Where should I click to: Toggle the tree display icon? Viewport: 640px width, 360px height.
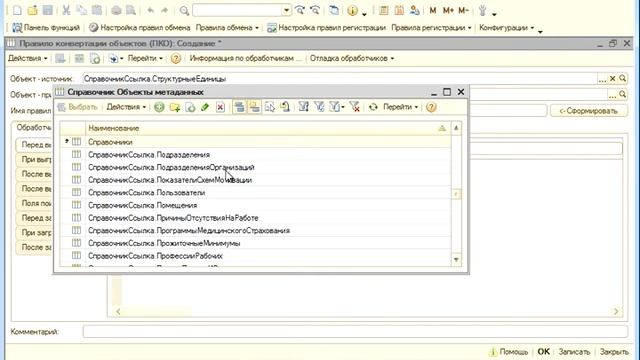(254, 107)
